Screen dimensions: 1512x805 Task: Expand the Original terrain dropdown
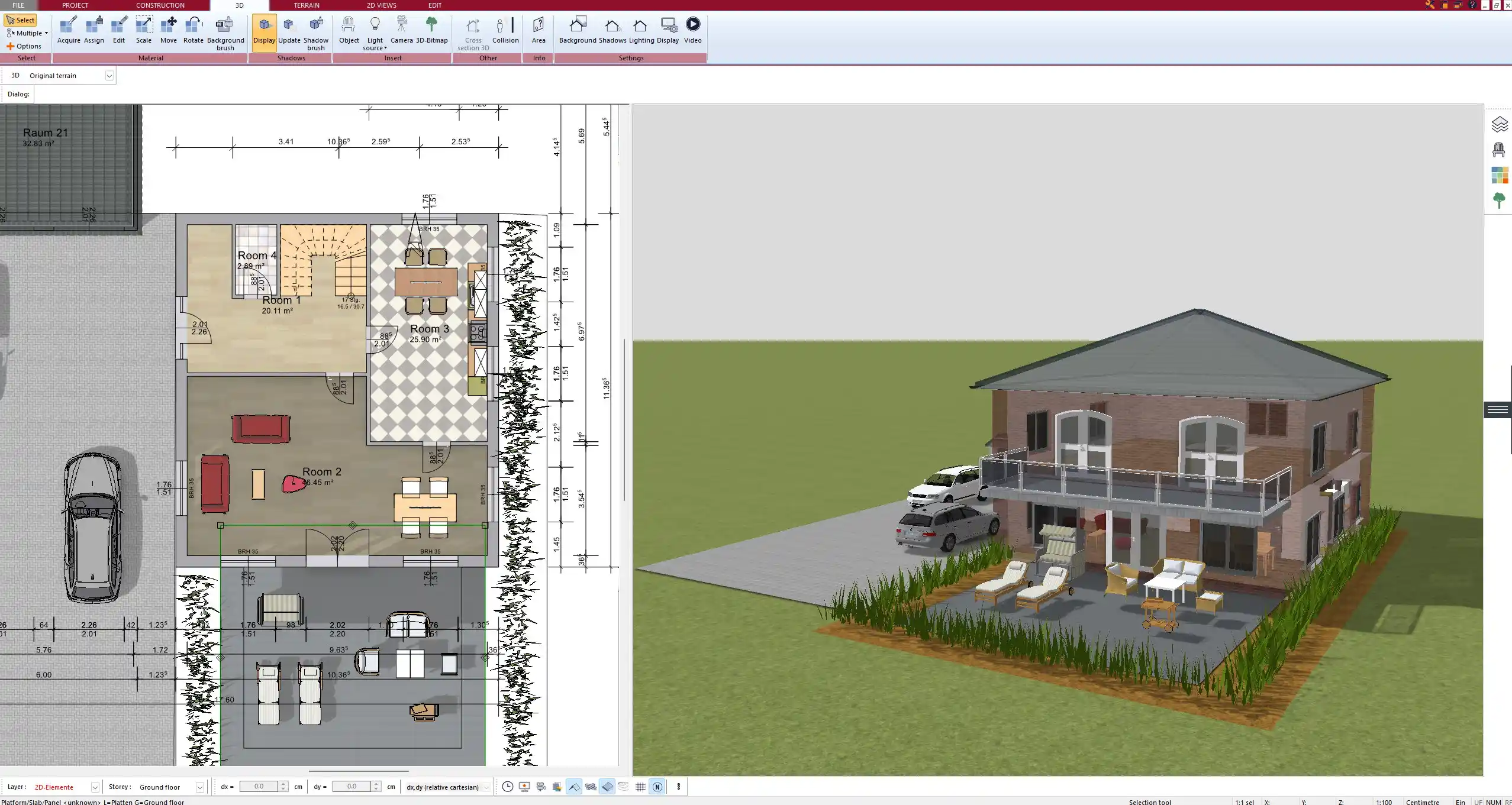[x=109, y=76]
